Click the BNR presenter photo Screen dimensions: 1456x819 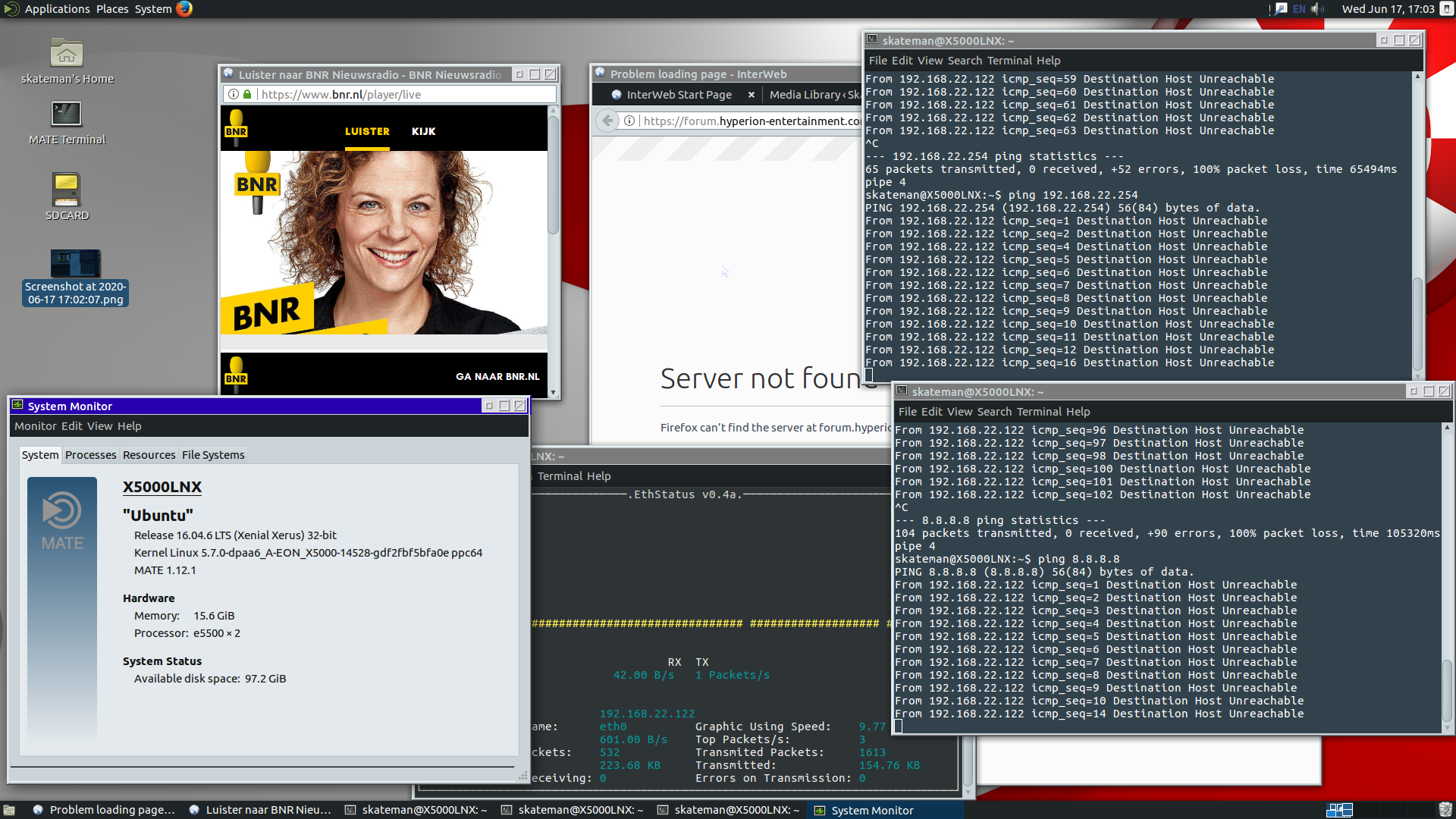[x=384, y=242]
